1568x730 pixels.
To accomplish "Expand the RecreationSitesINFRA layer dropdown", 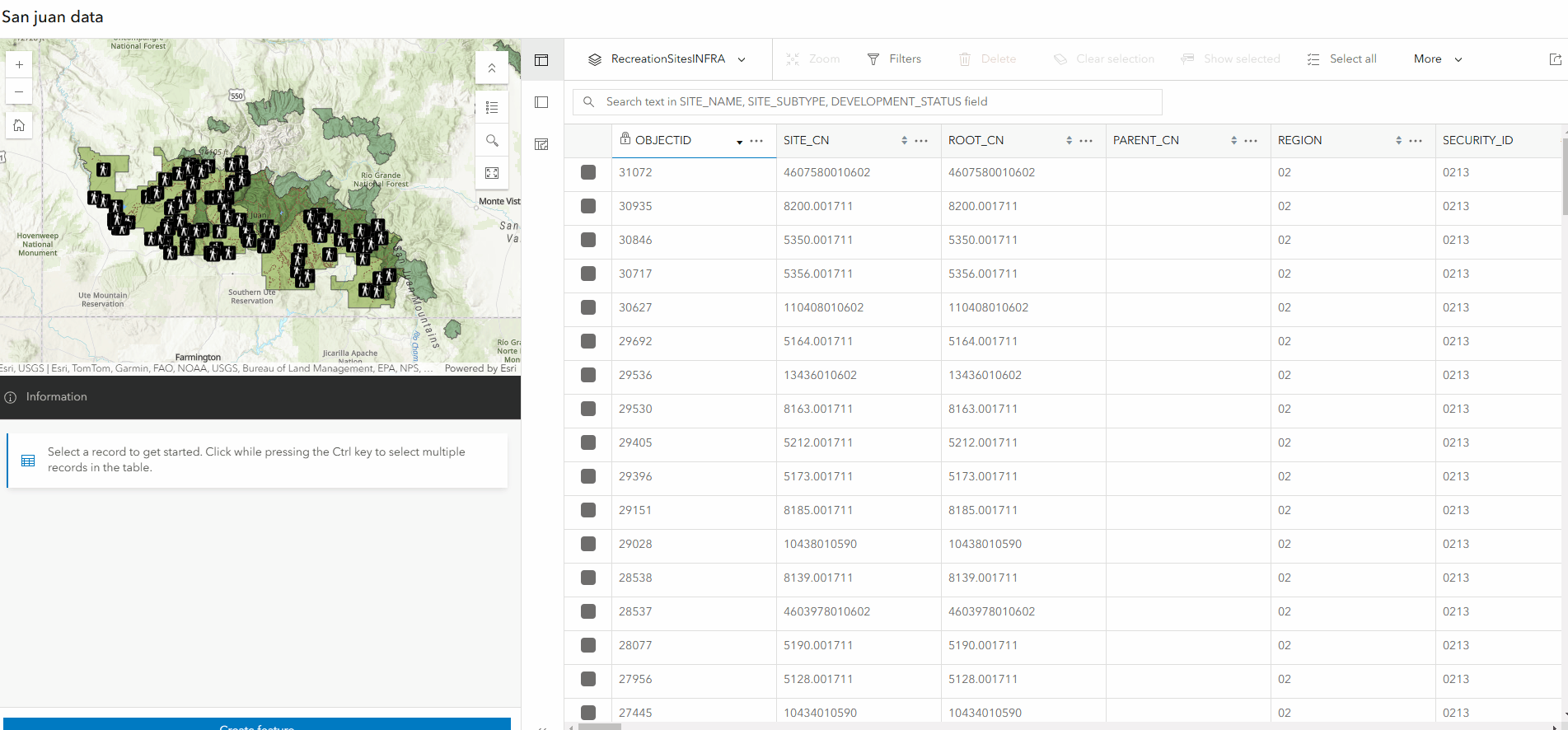I will [x=667, y=59].
